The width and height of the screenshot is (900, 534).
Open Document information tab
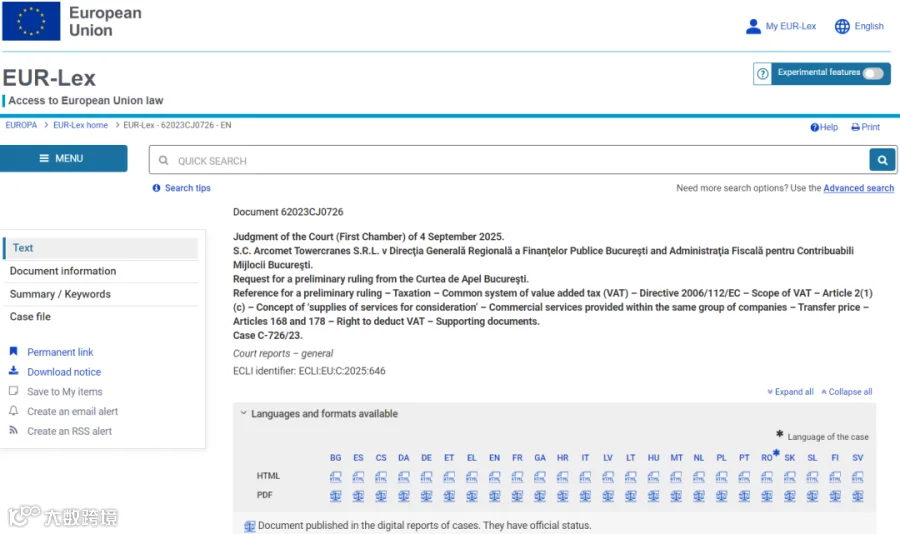pyautogui.click(x=63, y=271)
